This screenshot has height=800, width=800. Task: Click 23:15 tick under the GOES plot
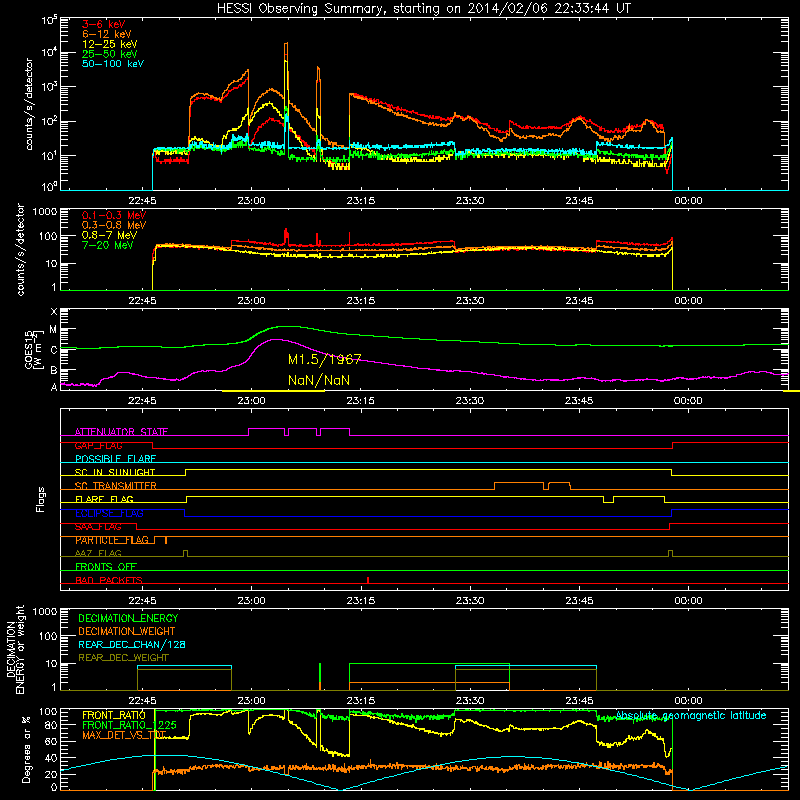coord(361,401)
